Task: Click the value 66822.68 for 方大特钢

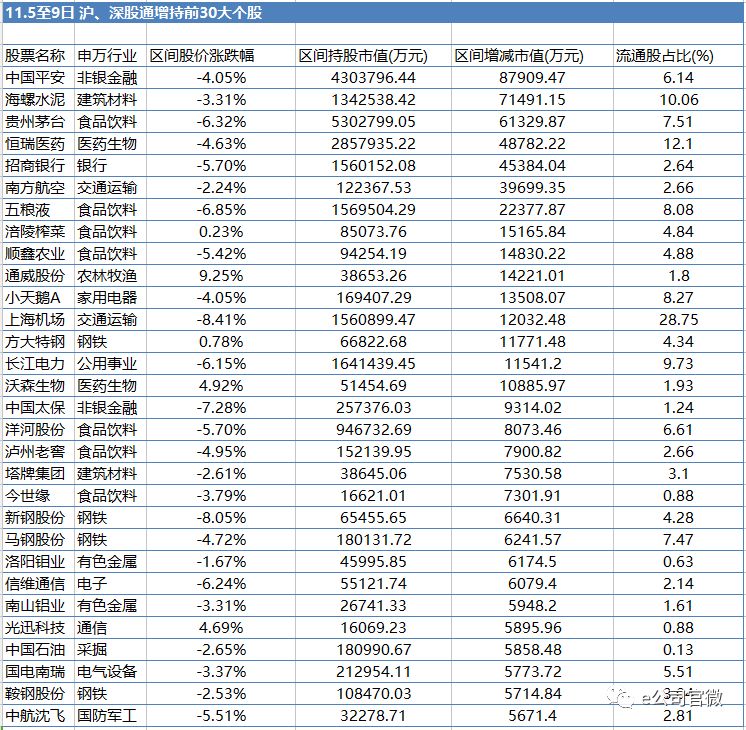Action: click(373, 341)
